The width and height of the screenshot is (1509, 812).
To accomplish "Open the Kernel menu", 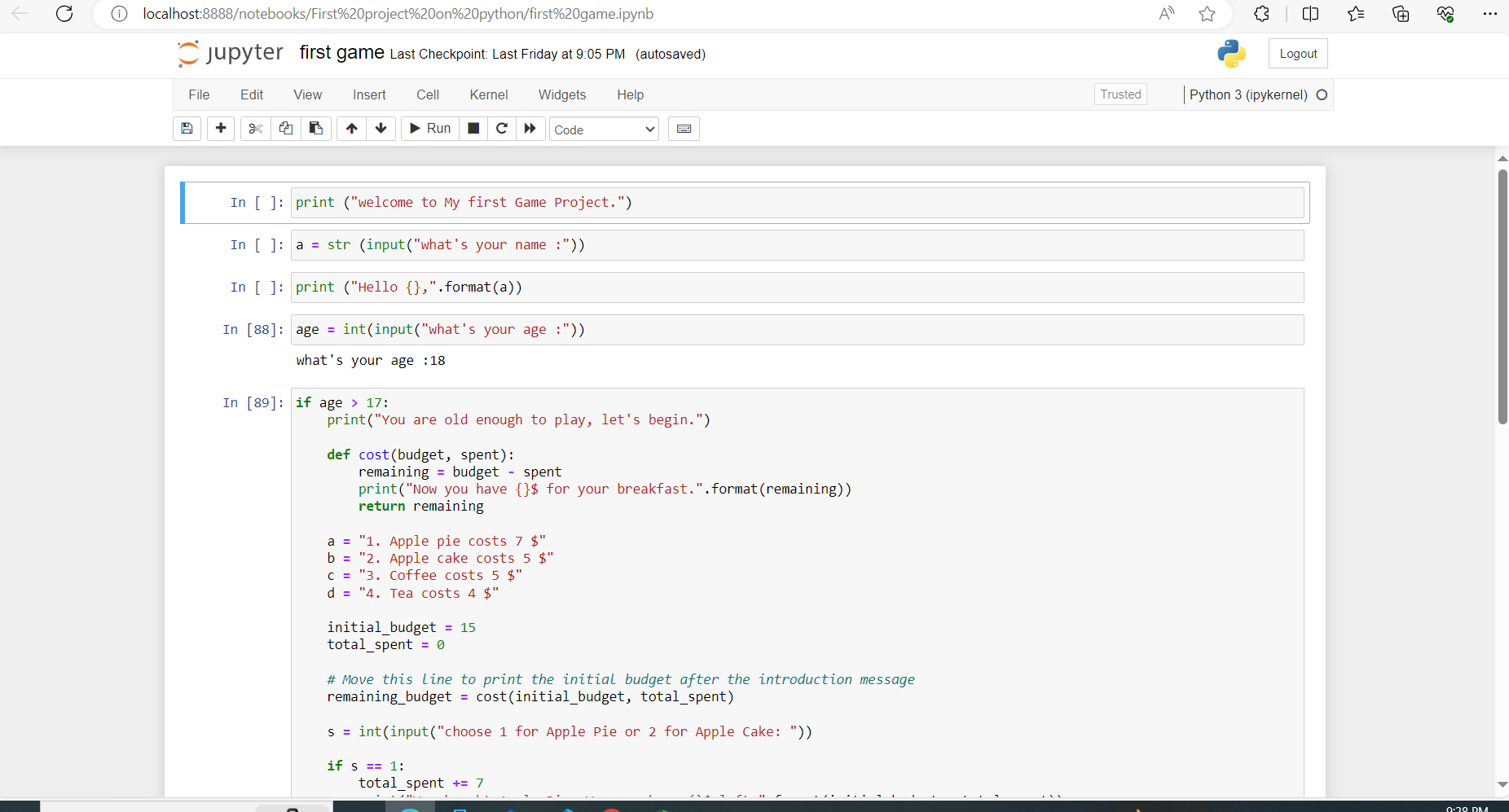I will tap(489, 95).
